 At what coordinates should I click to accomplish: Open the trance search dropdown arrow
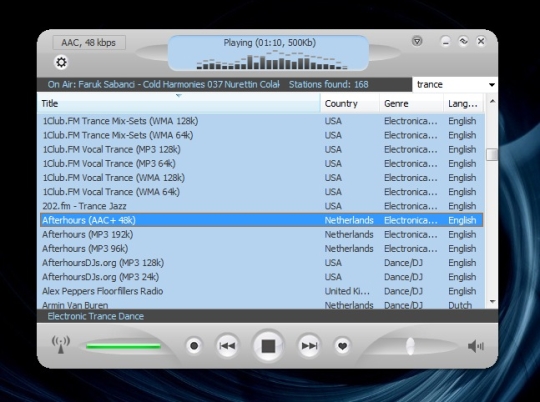click(x=491, y=85)
